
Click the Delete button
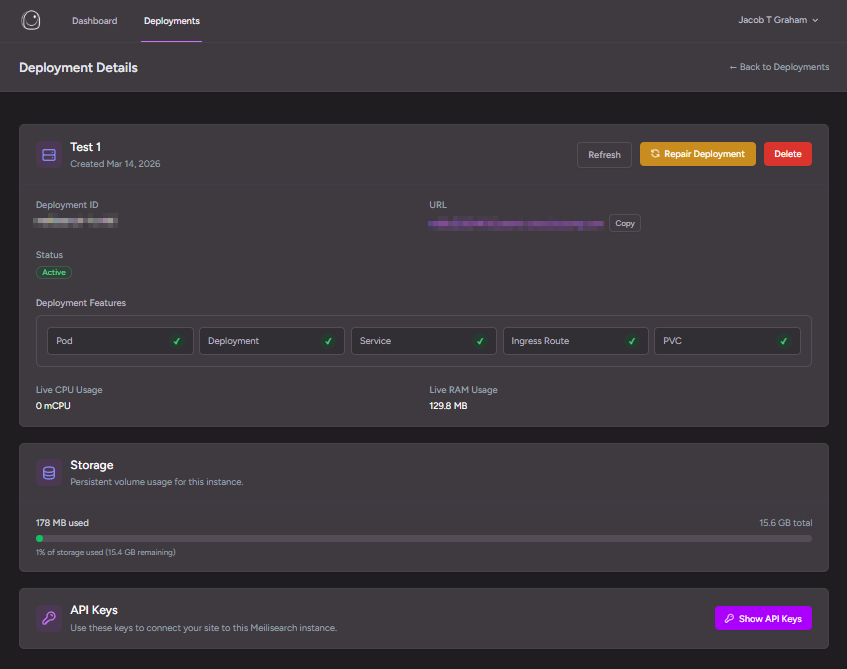point(787,154)
